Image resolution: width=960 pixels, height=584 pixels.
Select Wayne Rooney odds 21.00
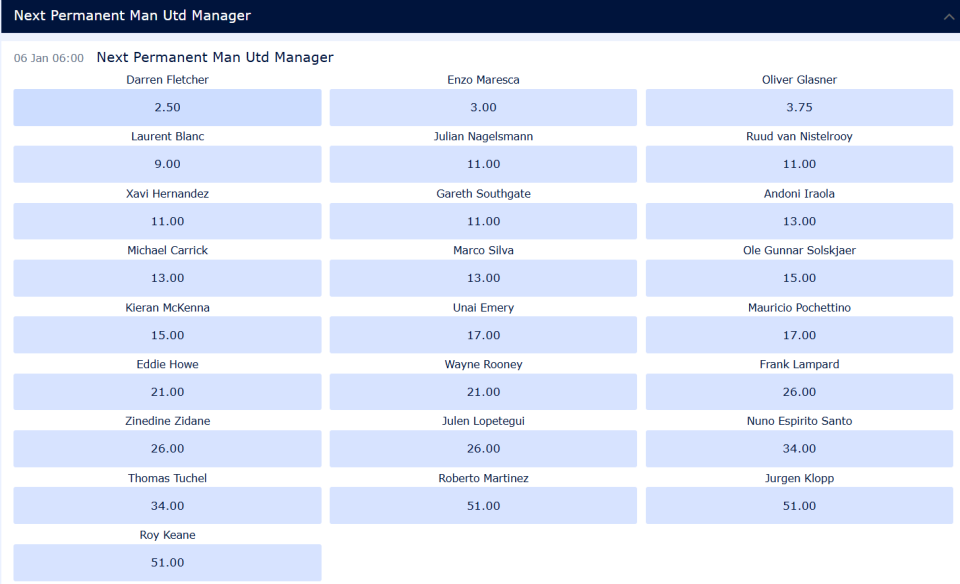(x=483, y=392)
